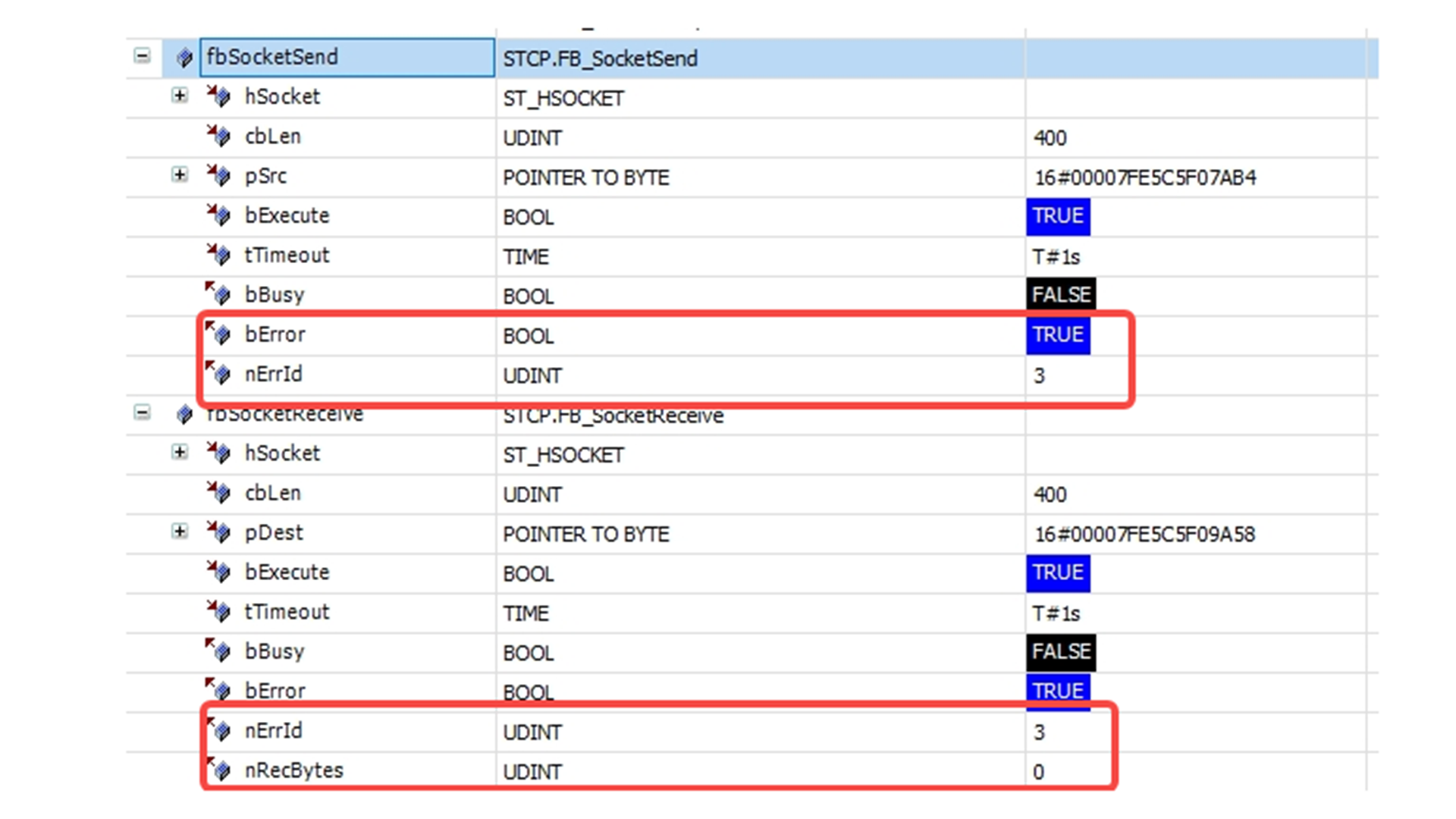
Task: Toggle TRUE value of fbSocketSend bExecute
Action: coord(1058,216)
